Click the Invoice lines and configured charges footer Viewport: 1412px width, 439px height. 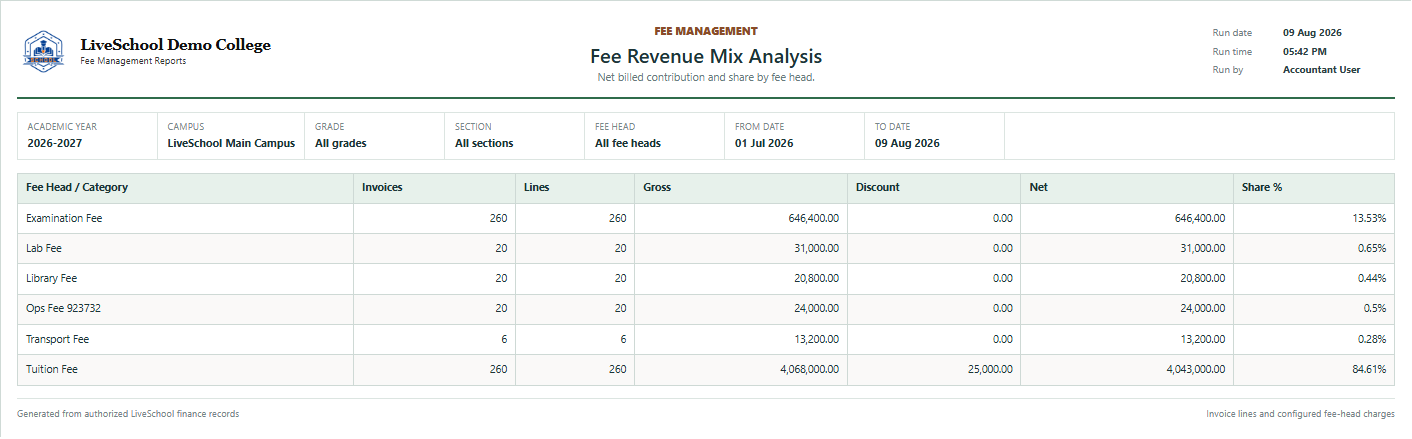pos(1300,413)
